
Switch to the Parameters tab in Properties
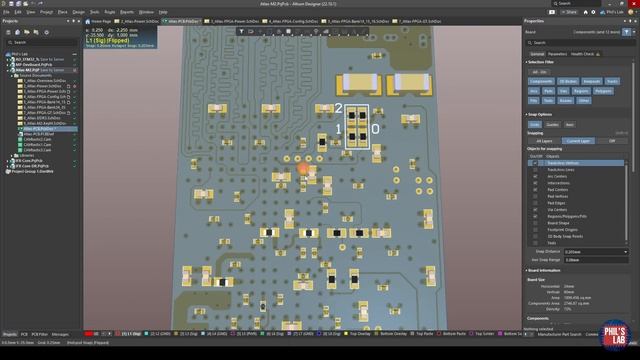click(x=558, y=54)
